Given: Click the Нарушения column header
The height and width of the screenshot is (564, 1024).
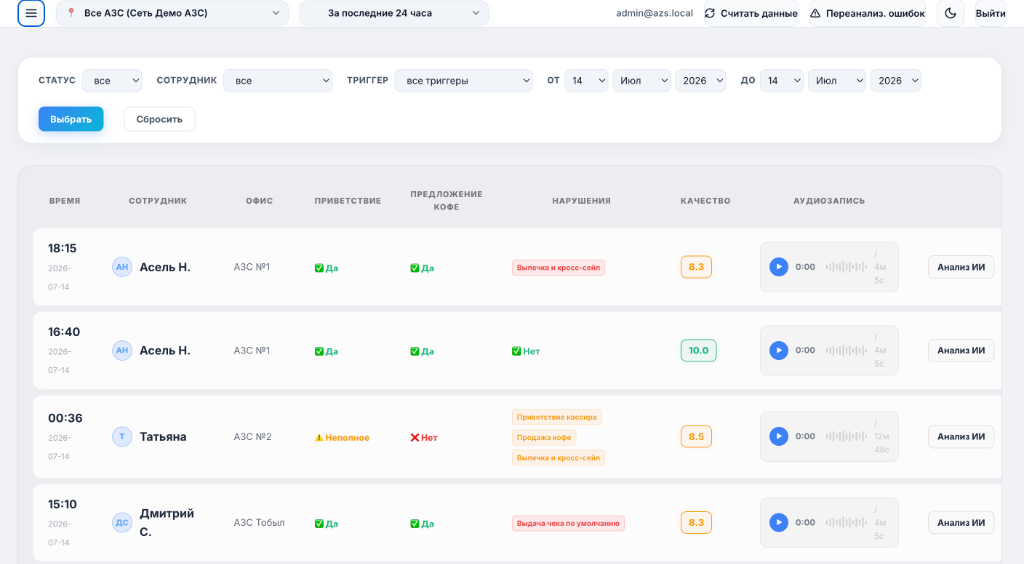Looking at the screenshot, I should [581, 201].
